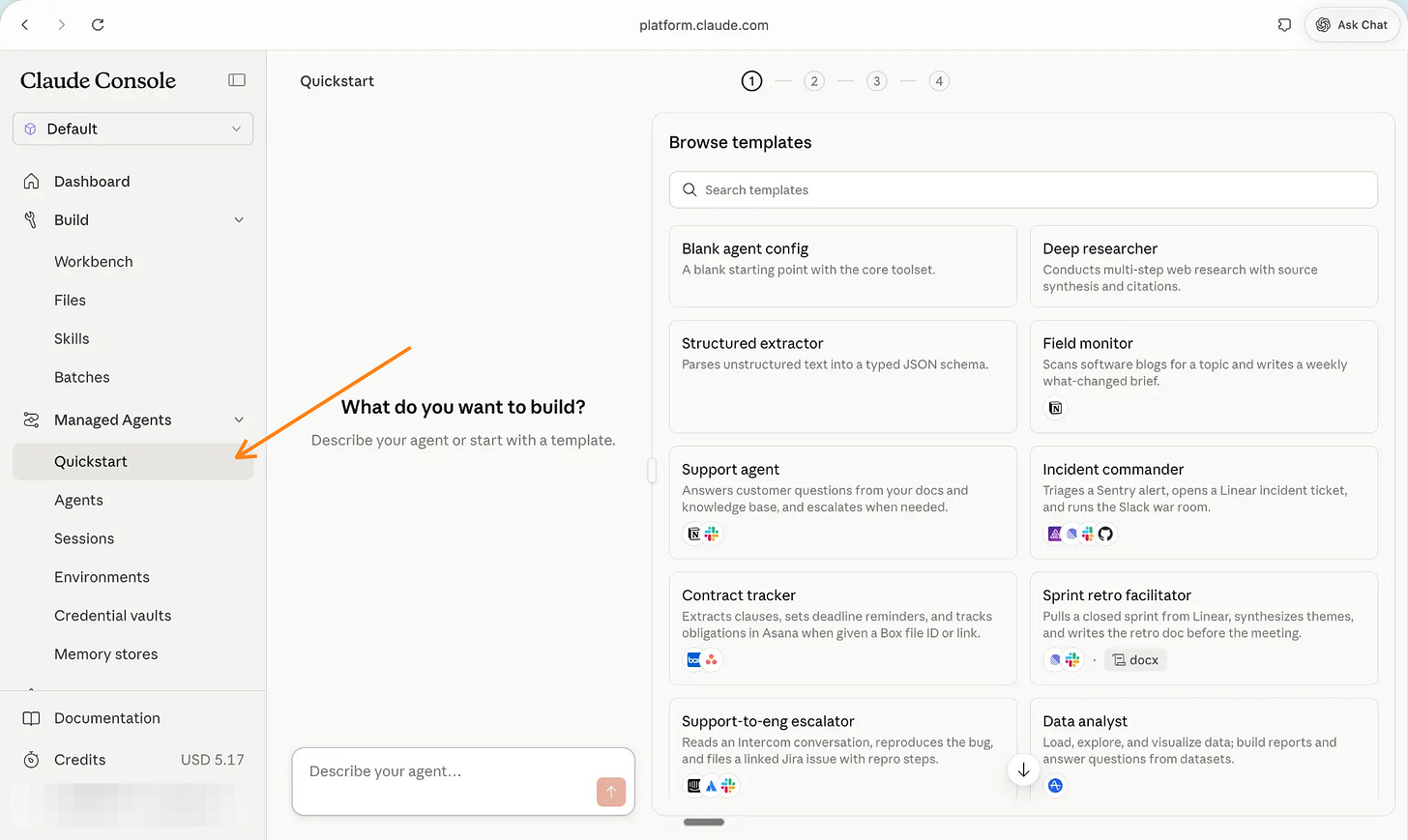Click the Sentry icon on Incident commander card
This screenshot has height=840, width=1408.
(x=1055, y=534)
